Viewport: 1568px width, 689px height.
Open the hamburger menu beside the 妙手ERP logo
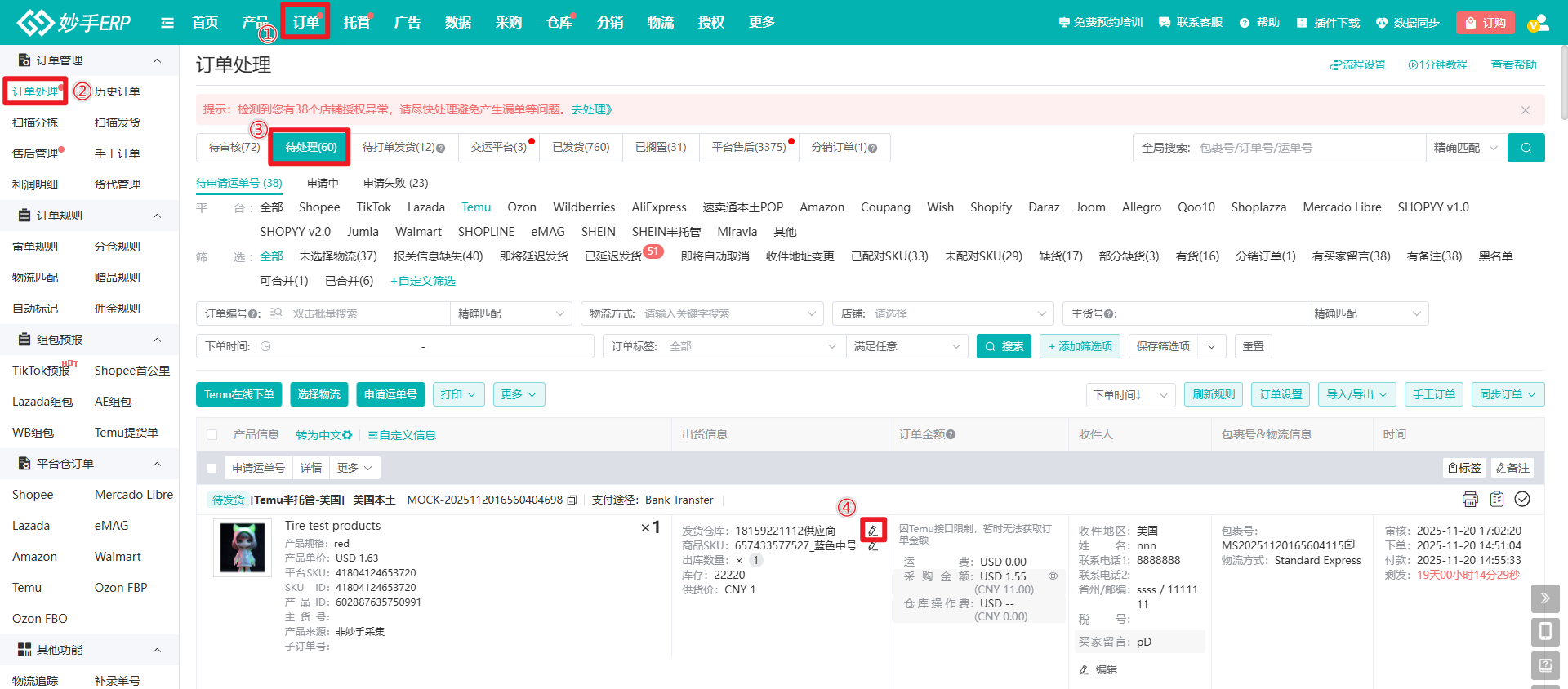pyautogui.click(x=167, y=23)
